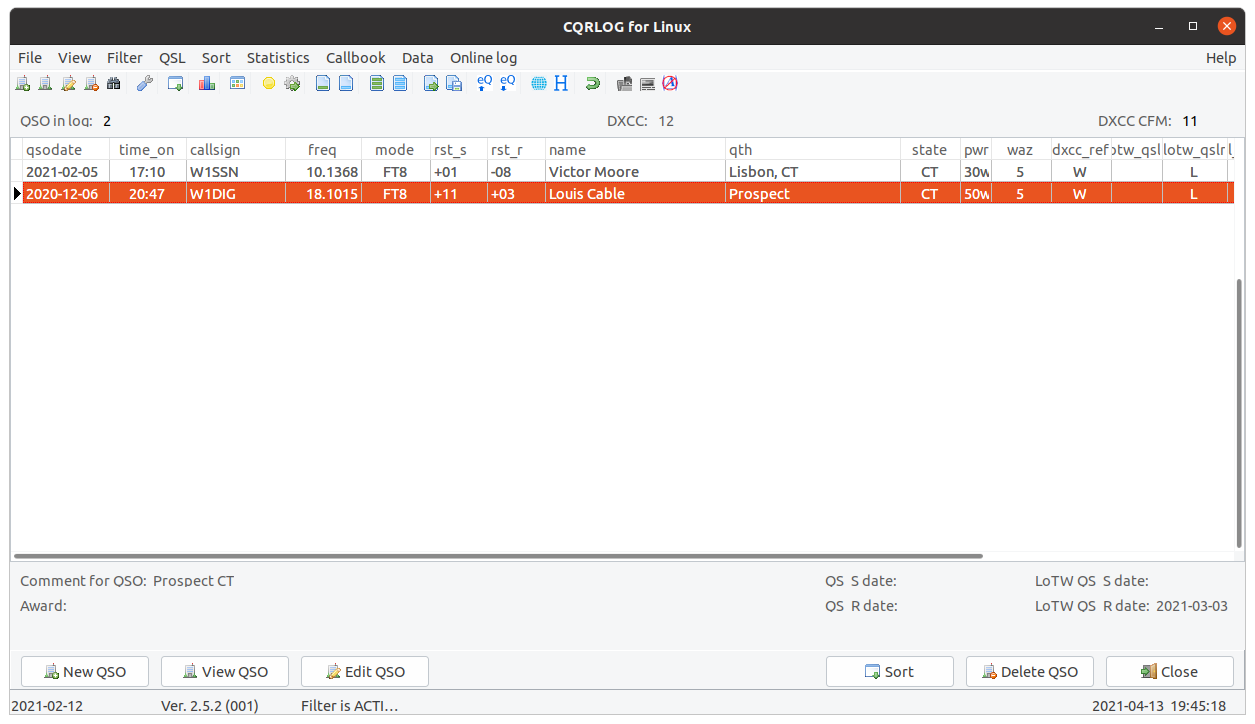This screenshot has height=724, width=1255.
Task: Click the callsign column header
Action: tap(235, 150)
